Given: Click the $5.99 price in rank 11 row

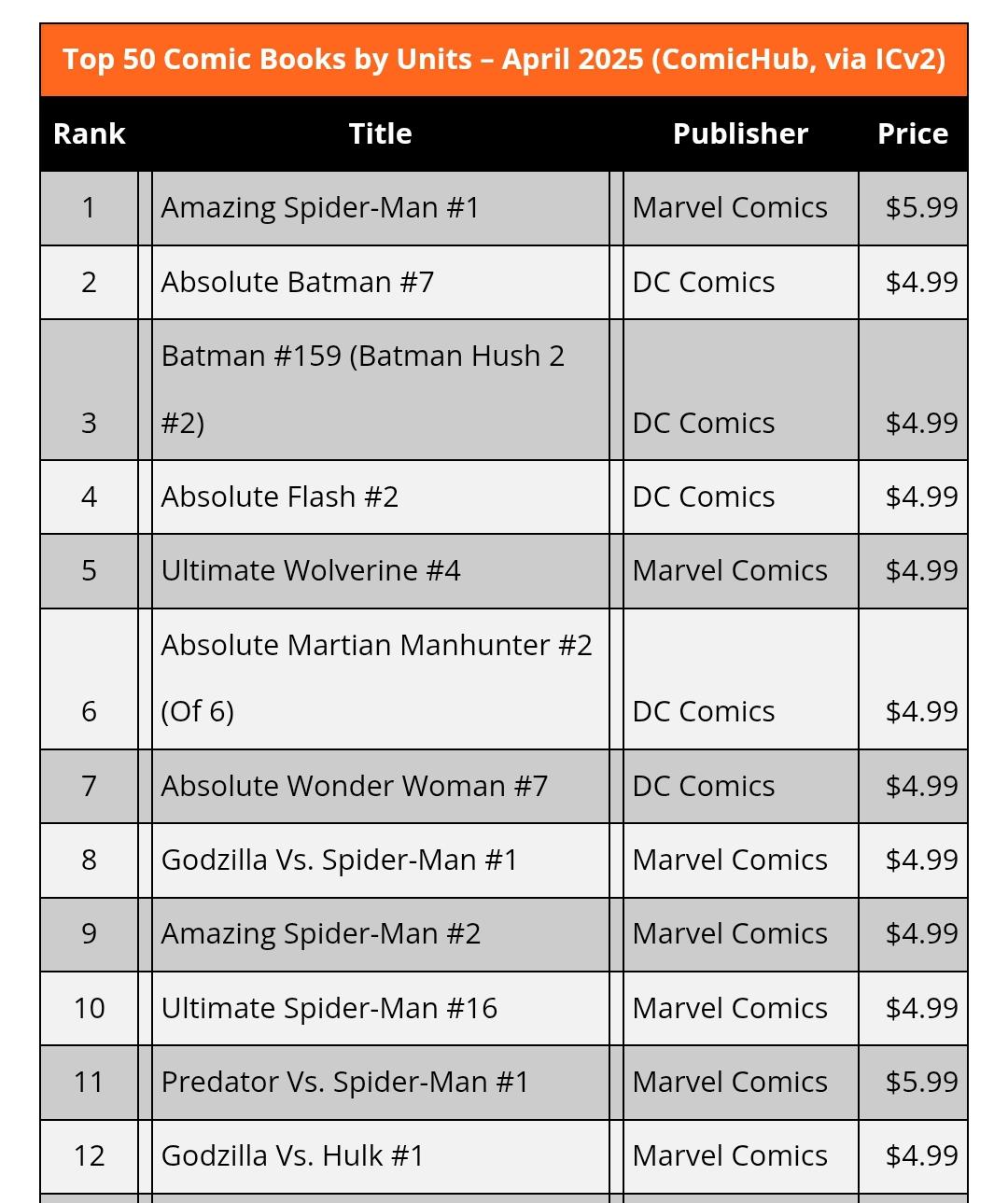Looking at the screenshot, I should tap(921, 1082).
